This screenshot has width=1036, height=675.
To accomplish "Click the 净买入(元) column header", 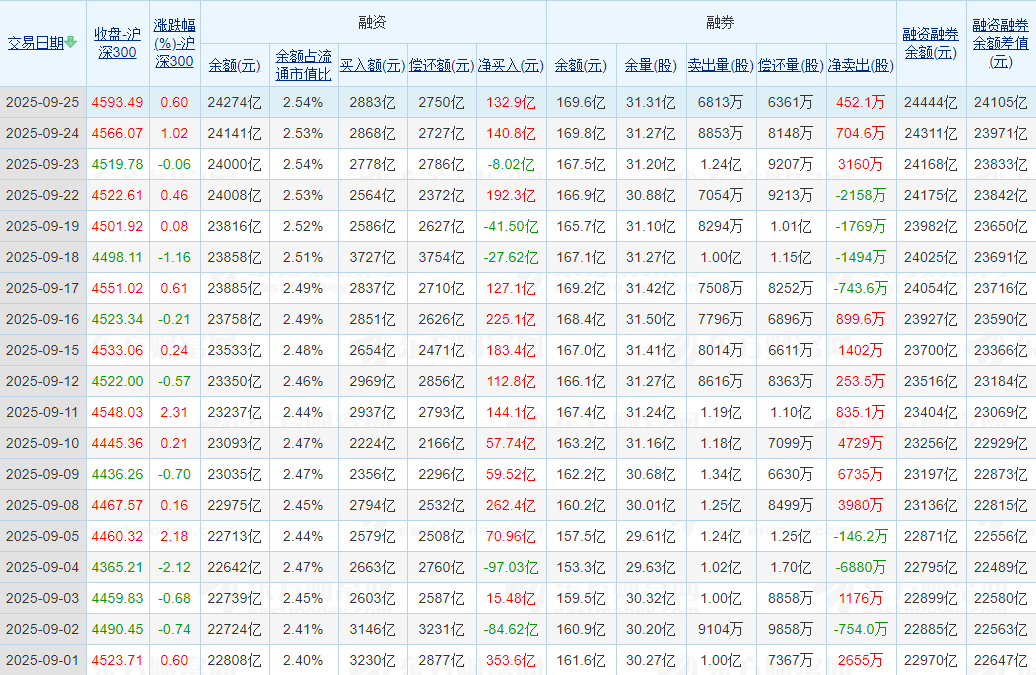I will [511, 65].
